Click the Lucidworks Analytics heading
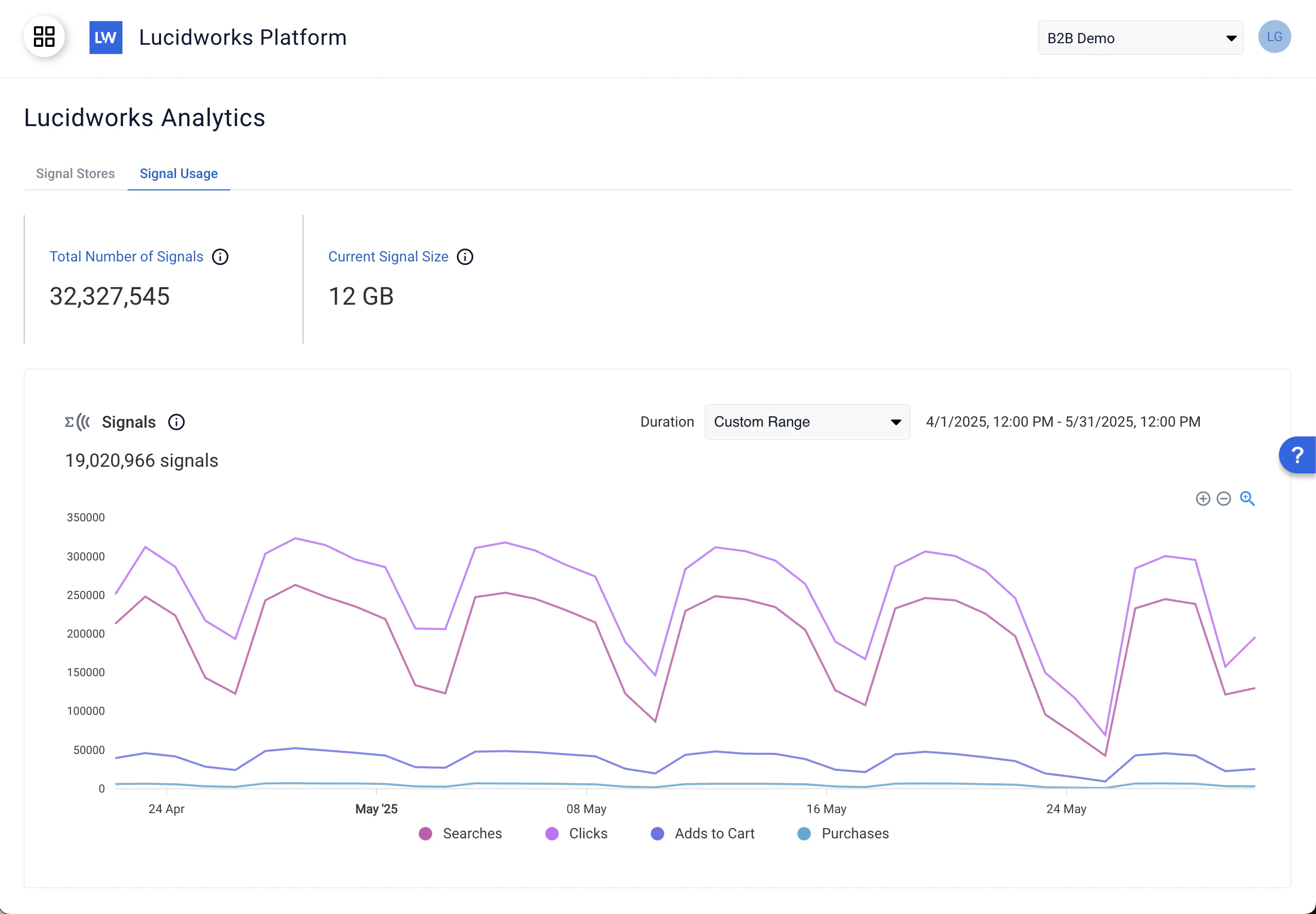The width and height of the screenshot is (1316, 914). point(144,118)
